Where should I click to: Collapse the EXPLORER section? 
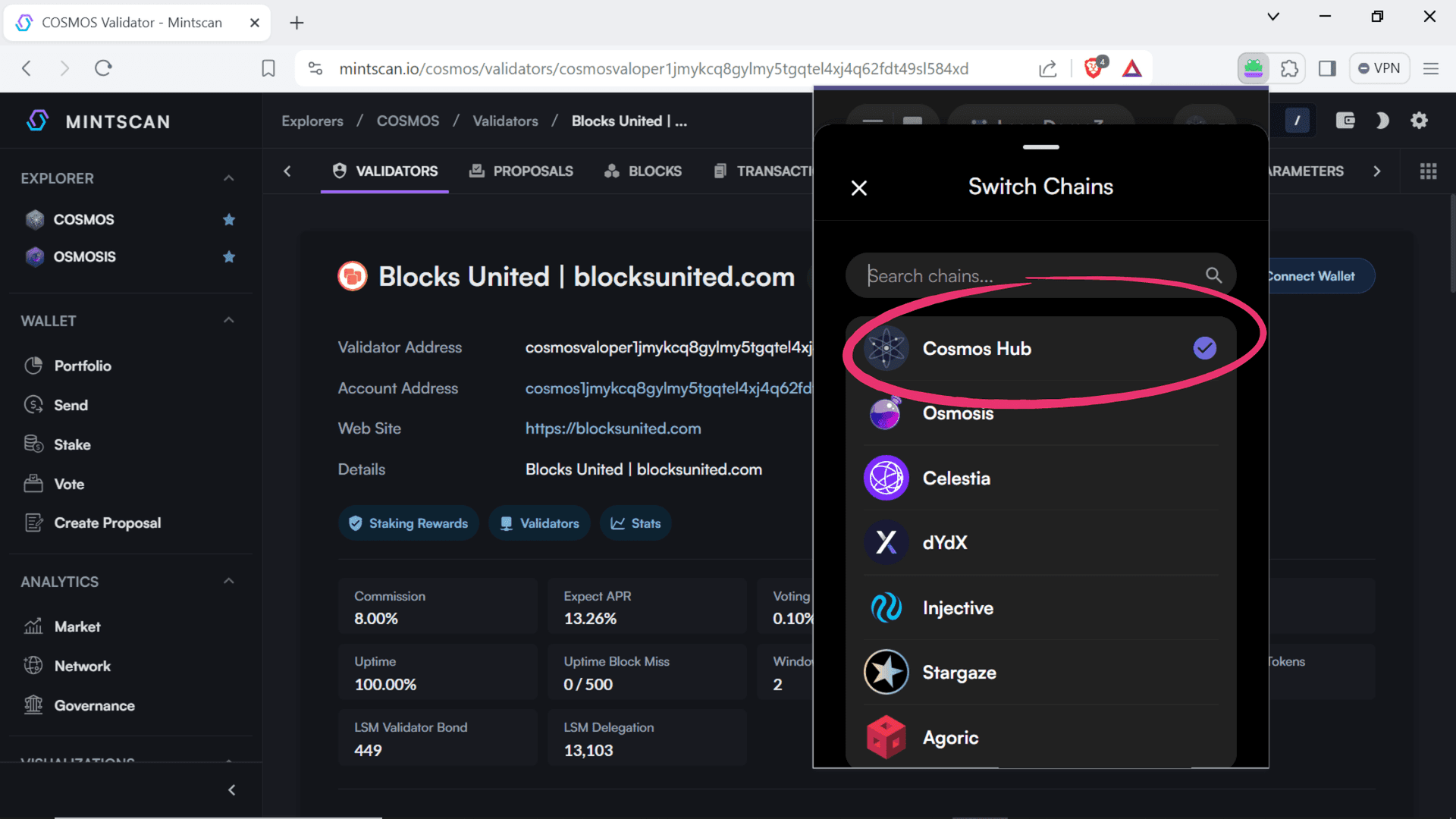(x=229, y=178)
